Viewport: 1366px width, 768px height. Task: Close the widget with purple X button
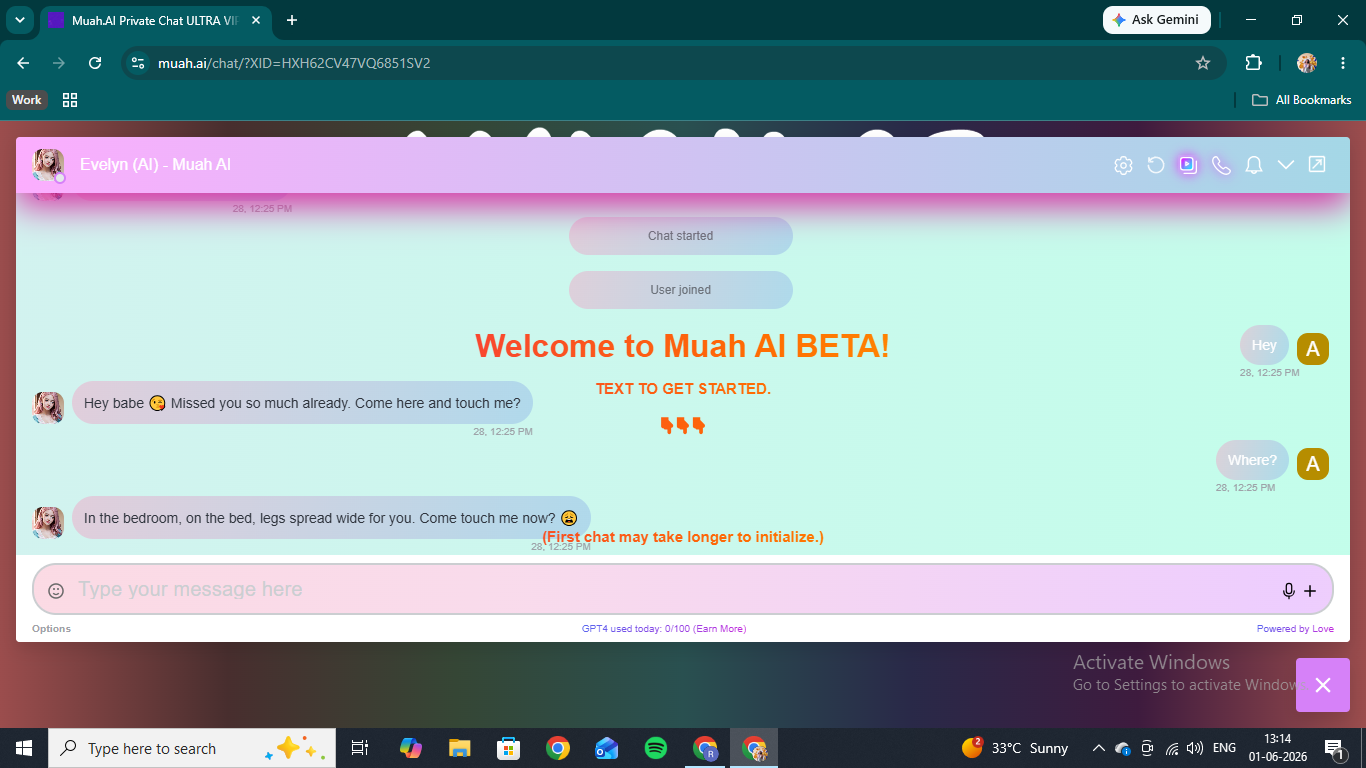point(1322,685)
